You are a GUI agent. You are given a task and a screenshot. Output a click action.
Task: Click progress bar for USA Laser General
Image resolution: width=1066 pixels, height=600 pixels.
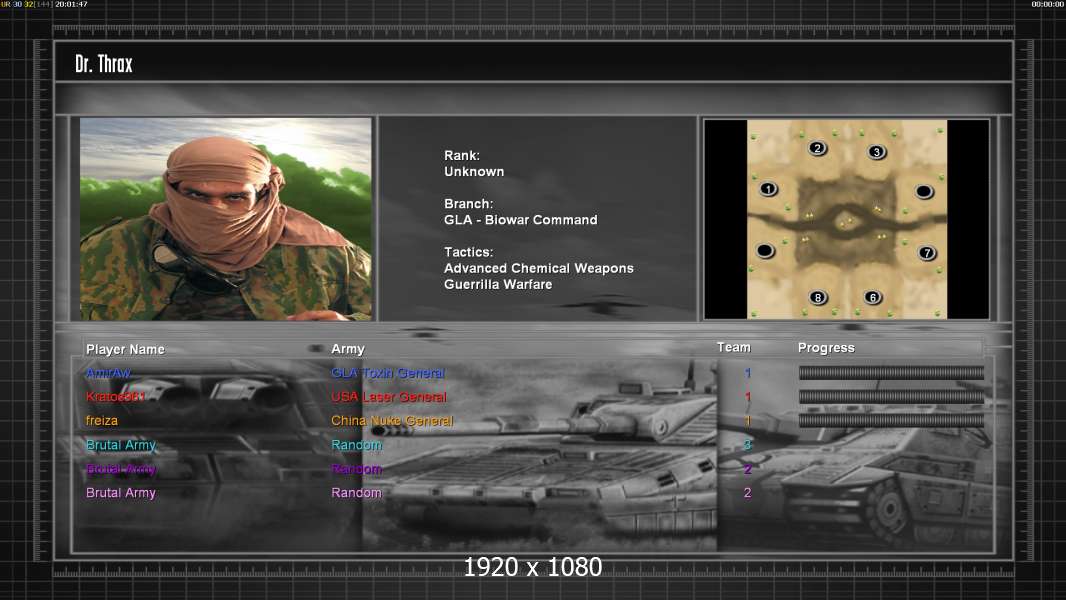click(x=891, y=396)
